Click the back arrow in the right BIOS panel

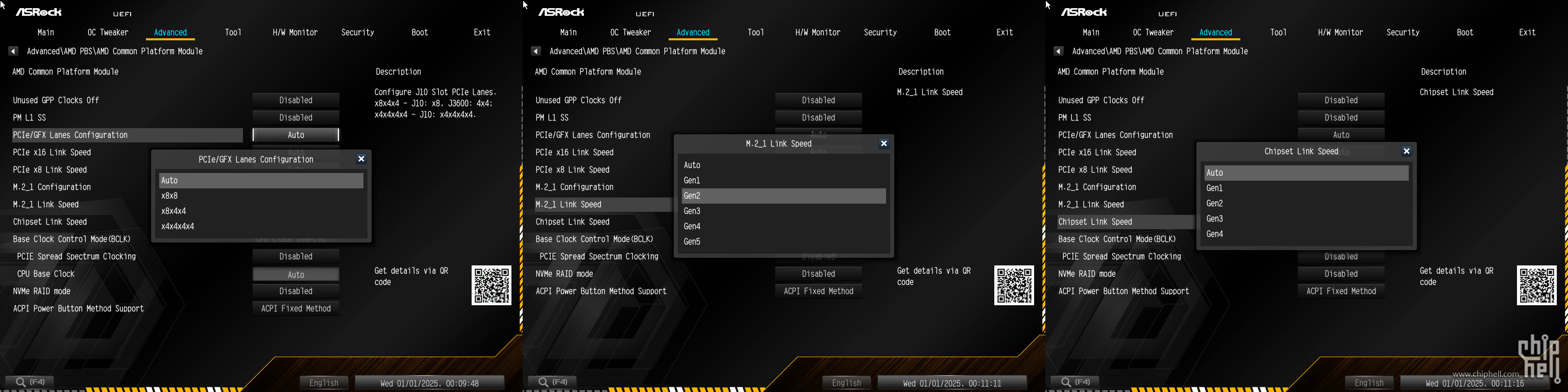(1059, 51)
